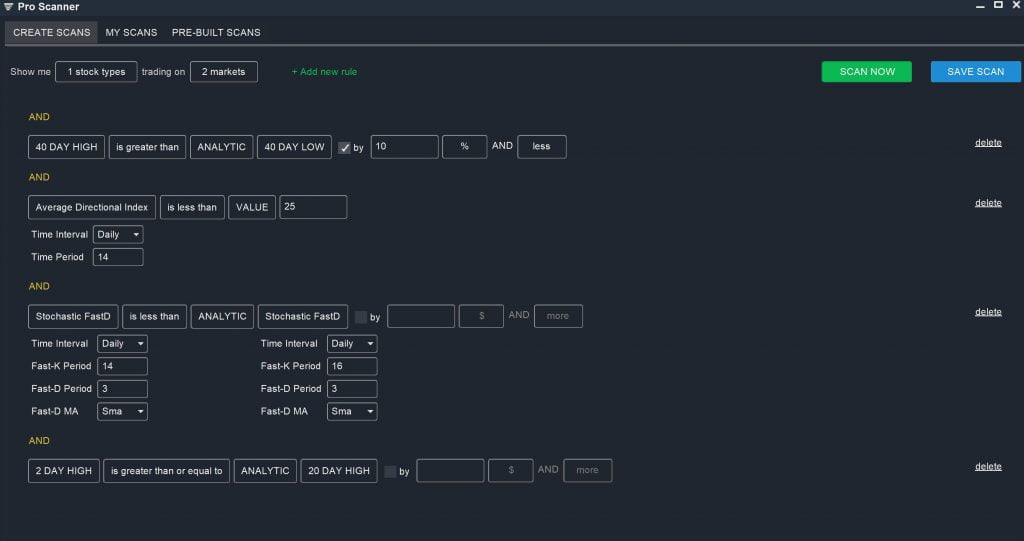Run the scan with SCAN NOW
Viewport: 1024px width, 541px height.
(x=867, y=72)
